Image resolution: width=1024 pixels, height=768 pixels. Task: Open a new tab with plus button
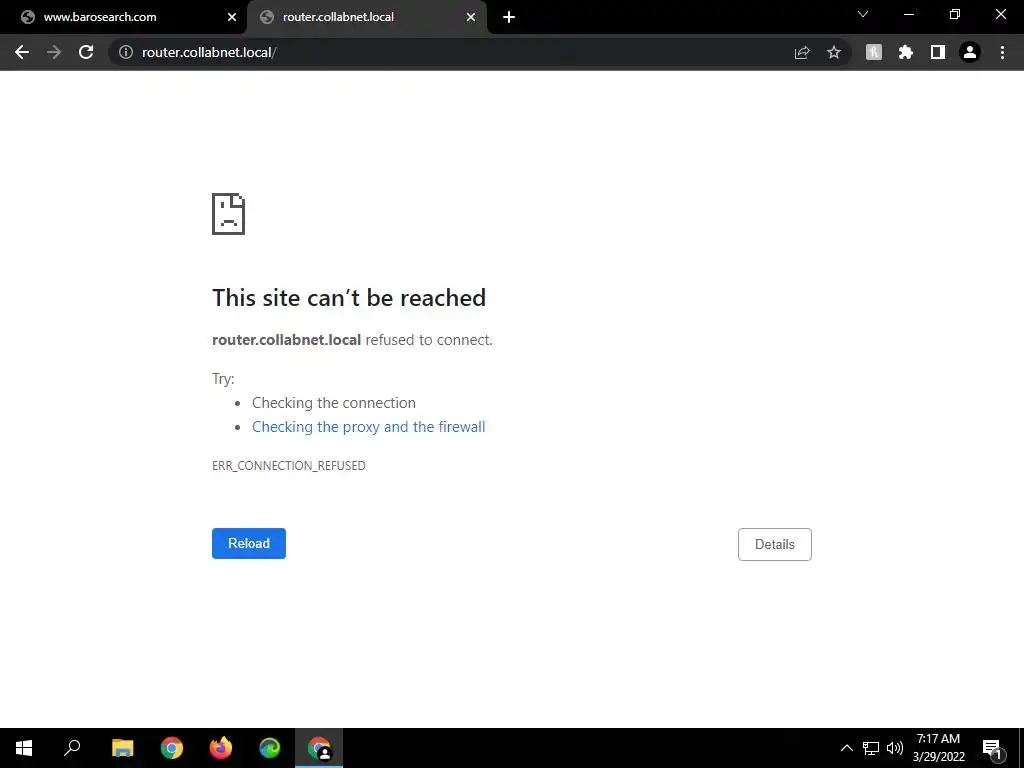[509, 17]
